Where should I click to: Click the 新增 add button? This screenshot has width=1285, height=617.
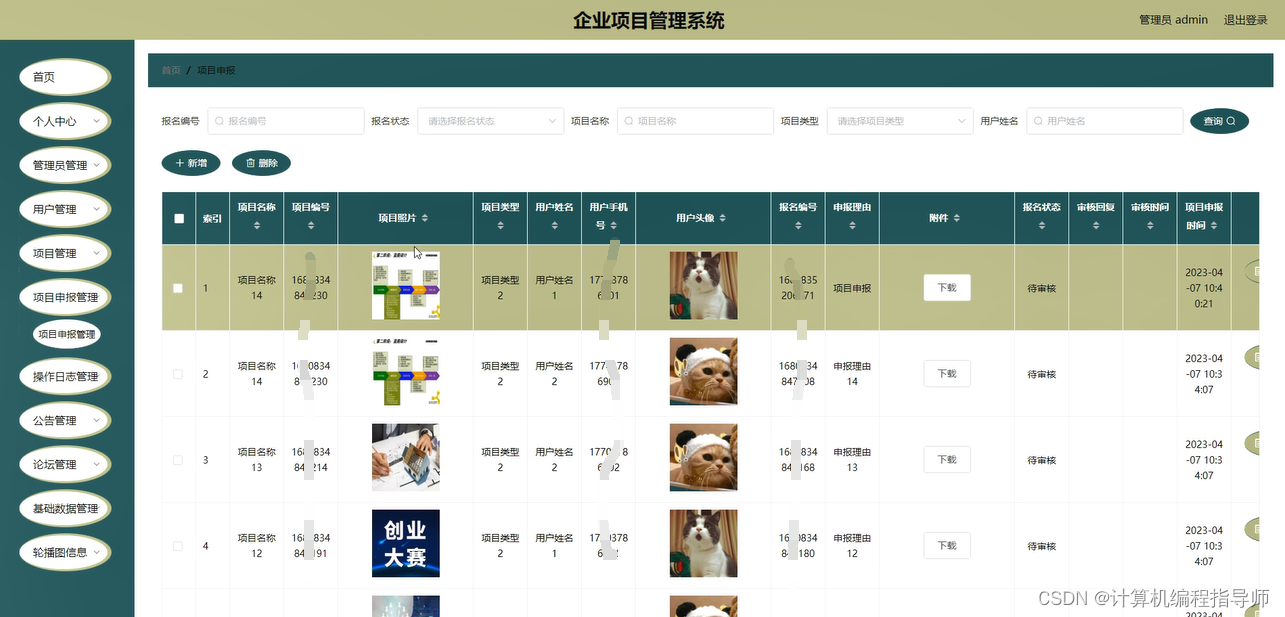[191, 162]
